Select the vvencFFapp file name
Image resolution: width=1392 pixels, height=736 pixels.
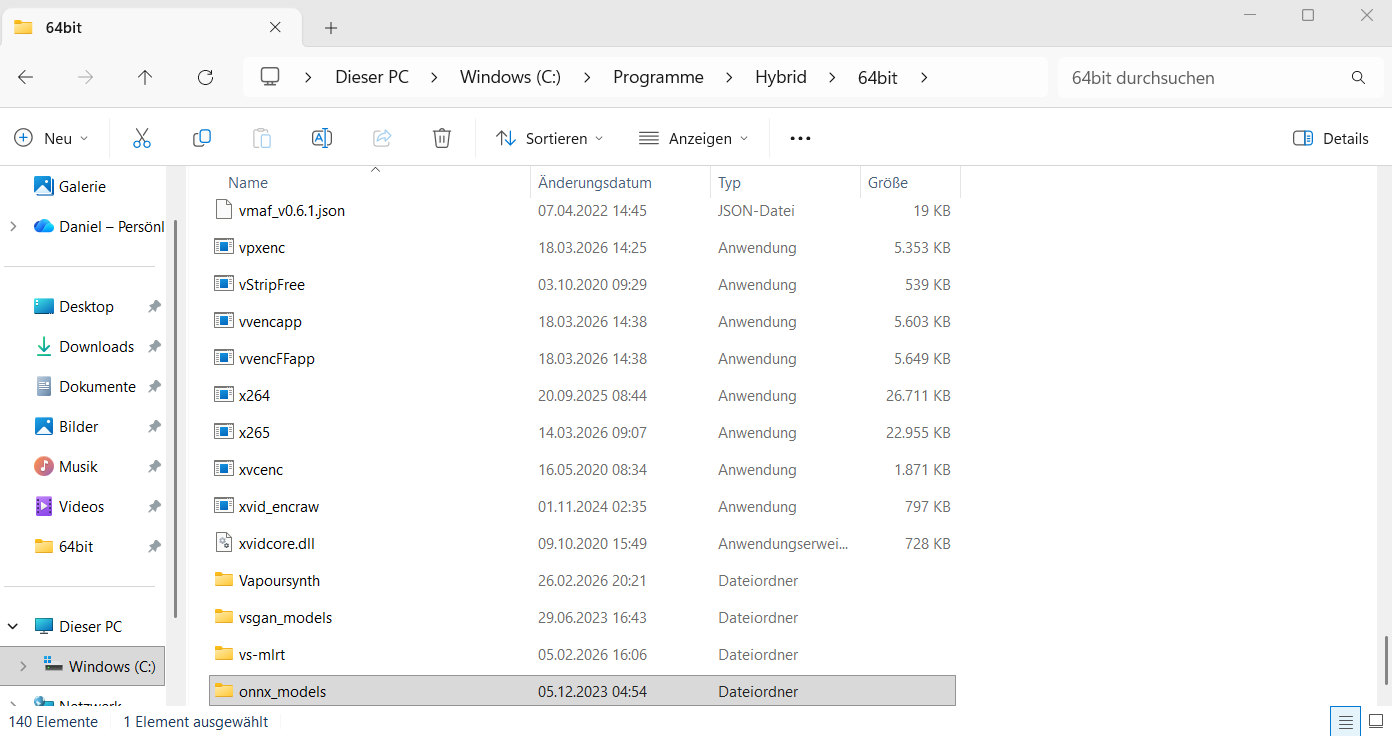[277, 358]
